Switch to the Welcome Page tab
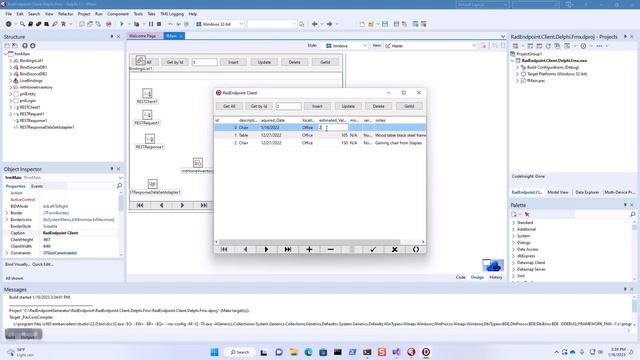 143,36
